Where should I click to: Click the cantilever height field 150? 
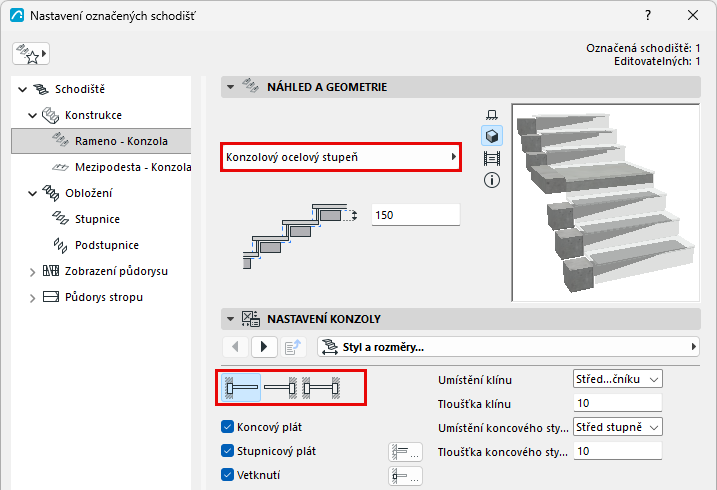point(416,215)
